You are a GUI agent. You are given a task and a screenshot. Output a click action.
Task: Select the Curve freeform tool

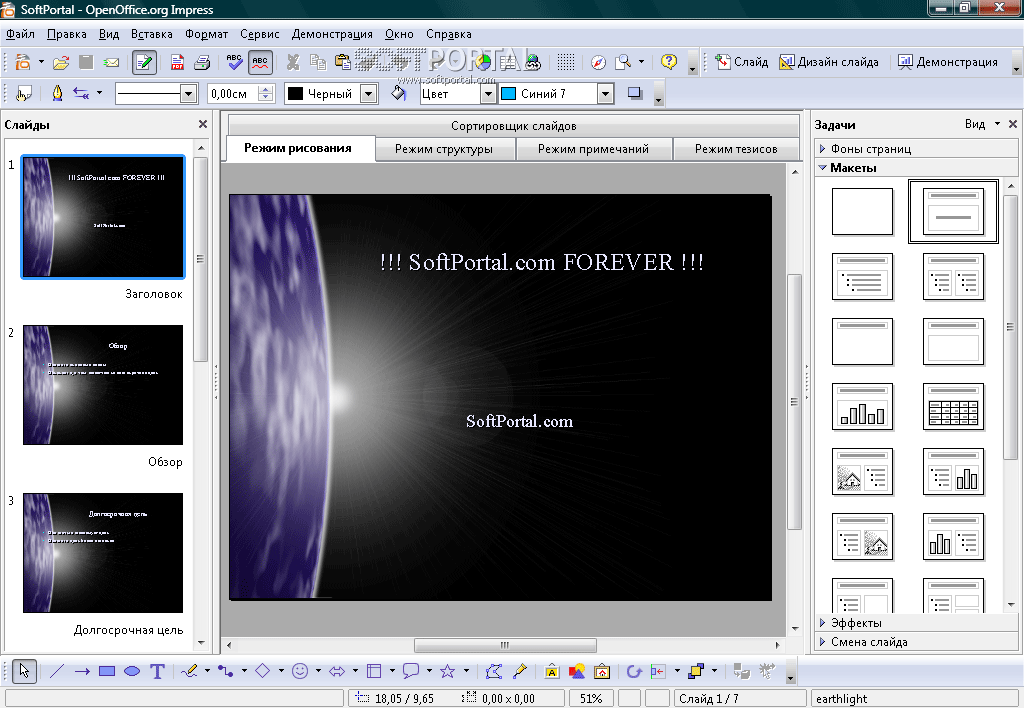(x=189, y=671)
